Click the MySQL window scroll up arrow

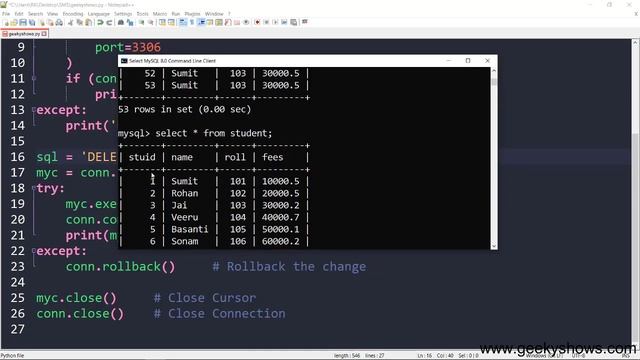(494, 71)
